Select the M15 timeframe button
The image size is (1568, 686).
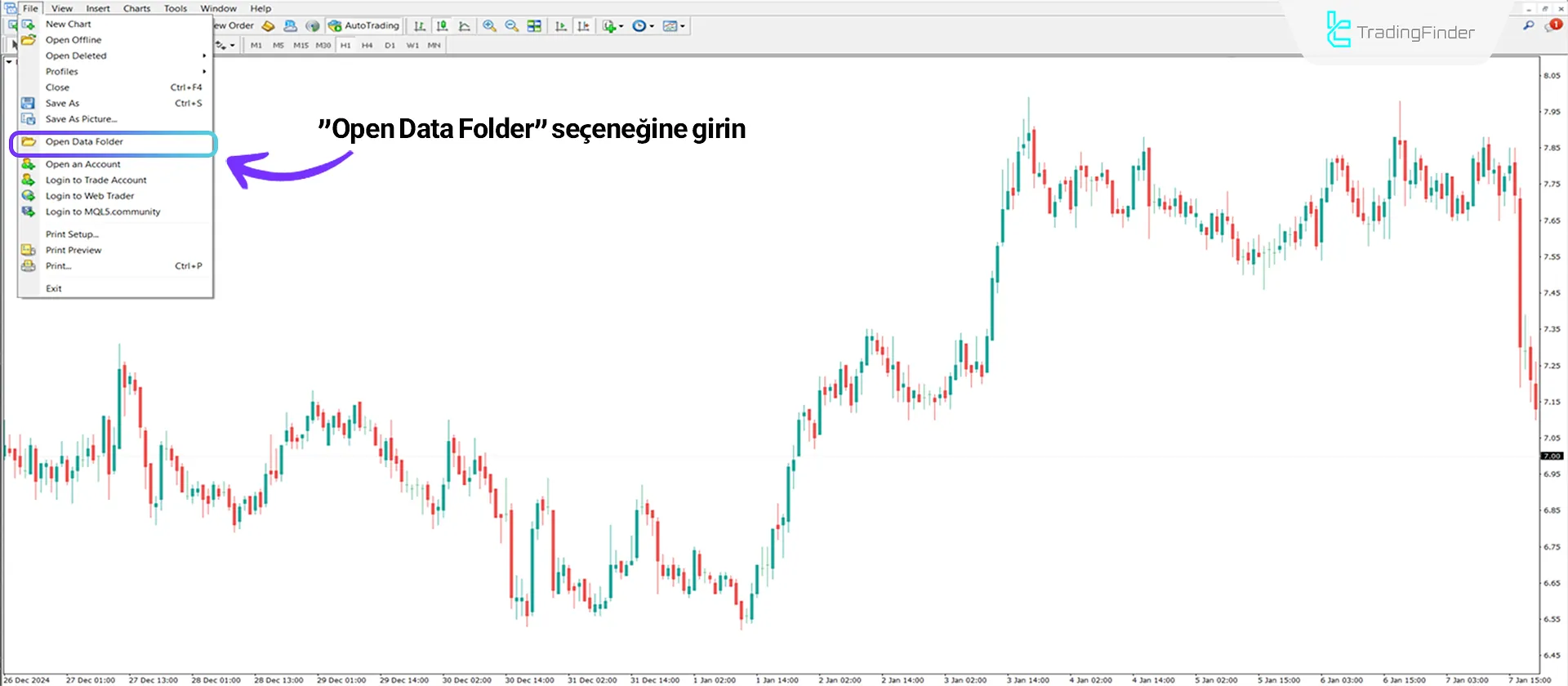(301, 46)
